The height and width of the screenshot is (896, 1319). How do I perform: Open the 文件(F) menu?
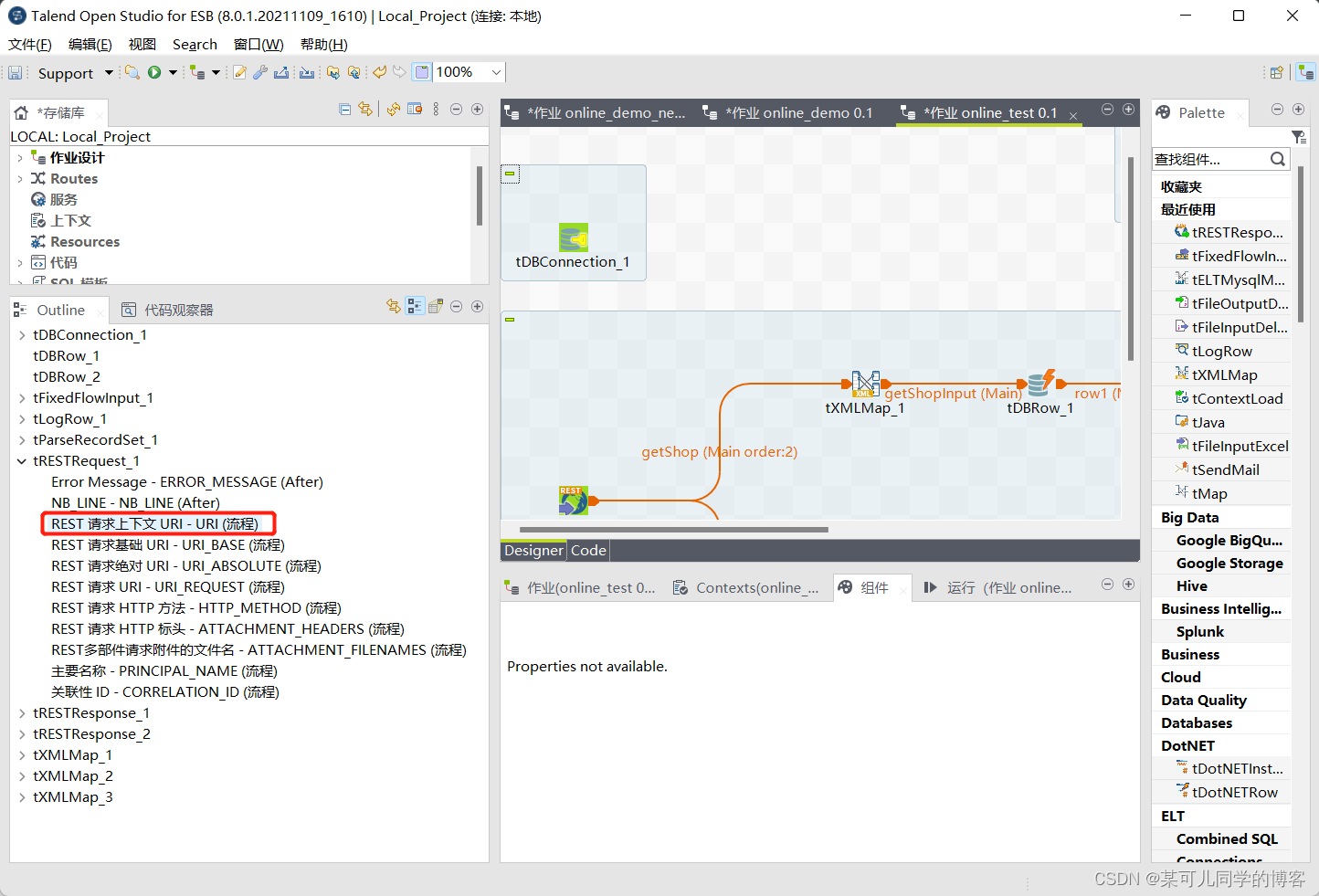tap(29, 44)
